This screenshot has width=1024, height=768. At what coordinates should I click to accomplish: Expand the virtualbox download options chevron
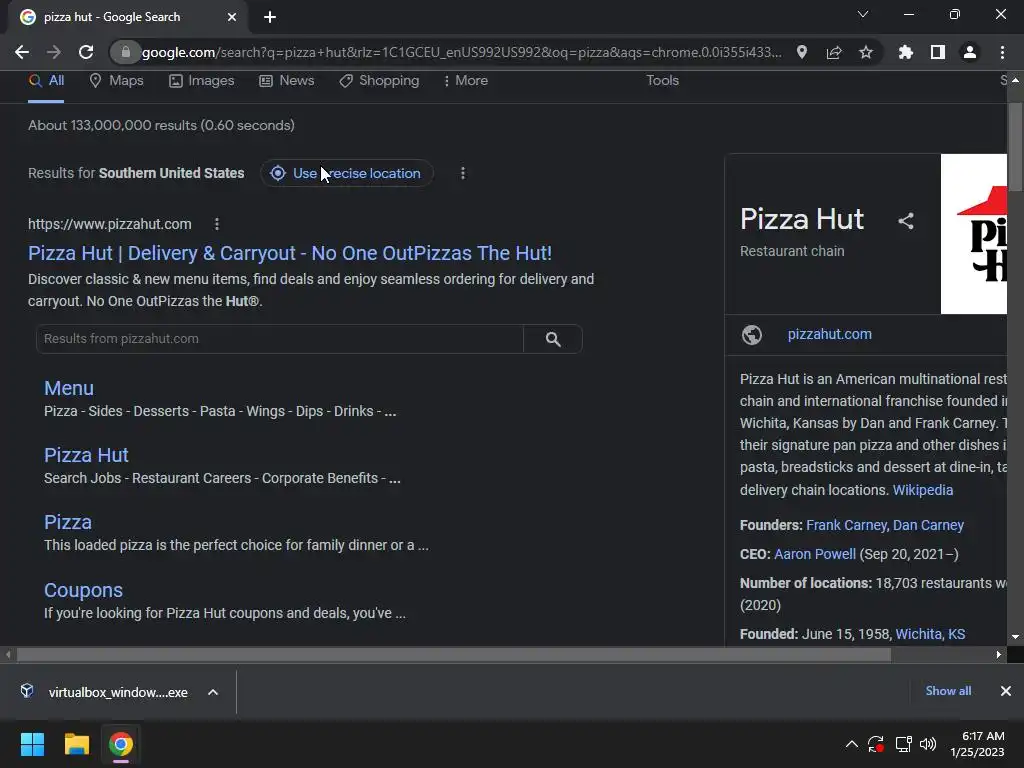coord(213,692)
